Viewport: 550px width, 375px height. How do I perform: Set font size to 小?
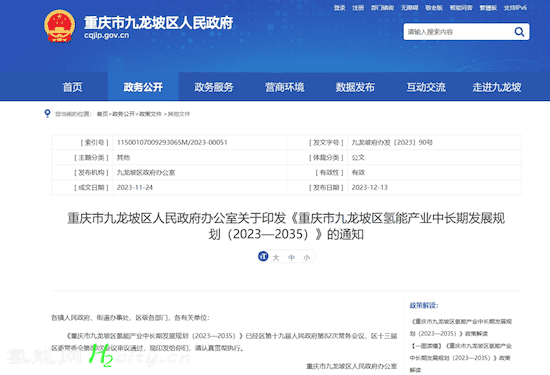pos(307,258)
